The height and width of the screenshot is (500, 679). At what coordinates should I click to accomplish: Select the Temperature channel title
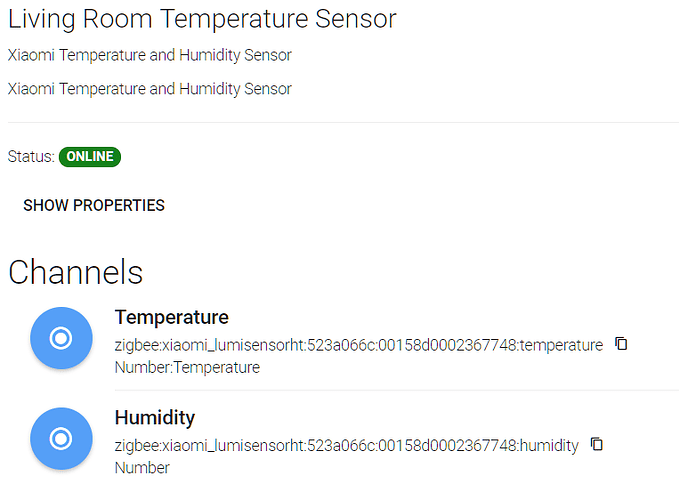pos(172,317)
